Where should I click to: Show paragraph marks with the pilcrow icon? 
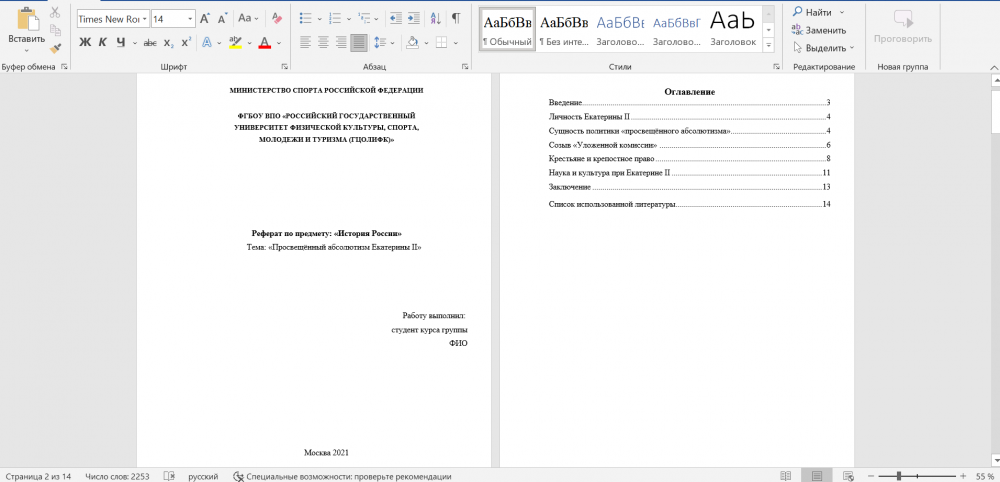click(x=456, y=18)
